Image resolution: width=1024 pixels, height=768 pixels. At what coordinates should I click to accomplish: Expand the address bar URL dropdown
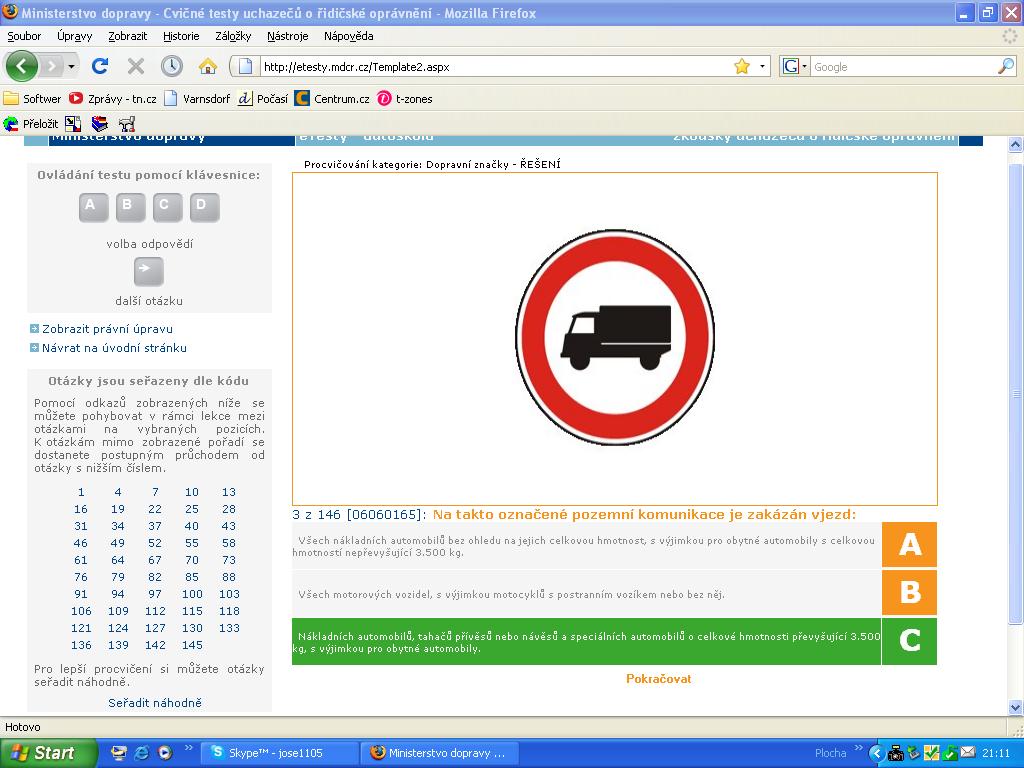coord(762,67)
